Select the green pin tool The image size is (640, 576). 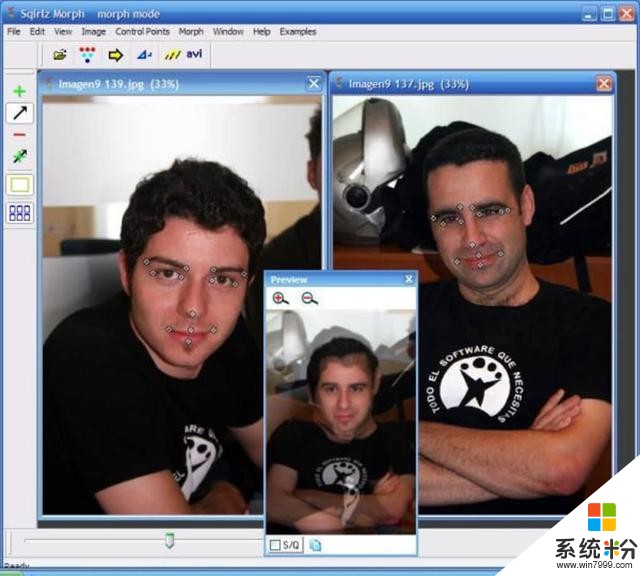pos(20,156)
